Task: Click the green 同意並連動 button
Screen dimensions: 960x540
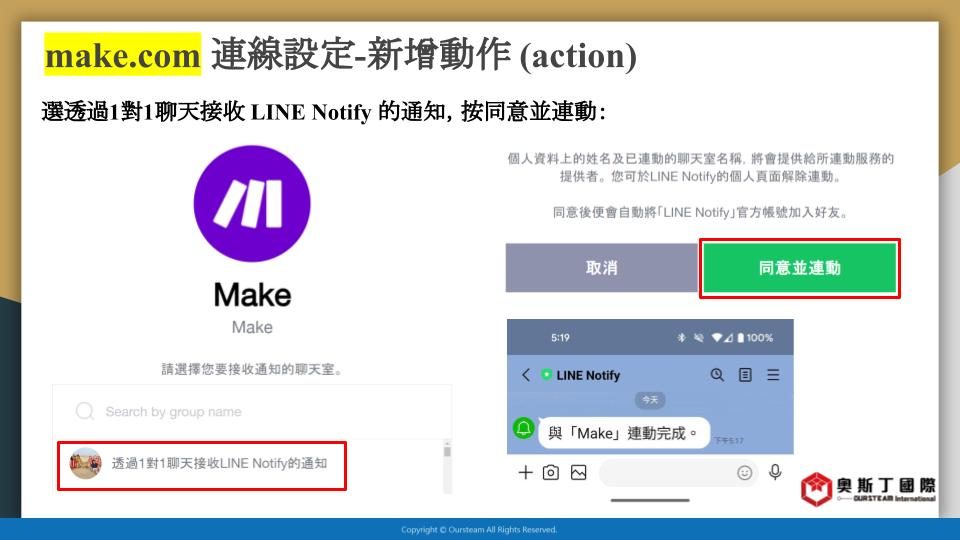Action: pyautogui.click(x=800, y=268)
